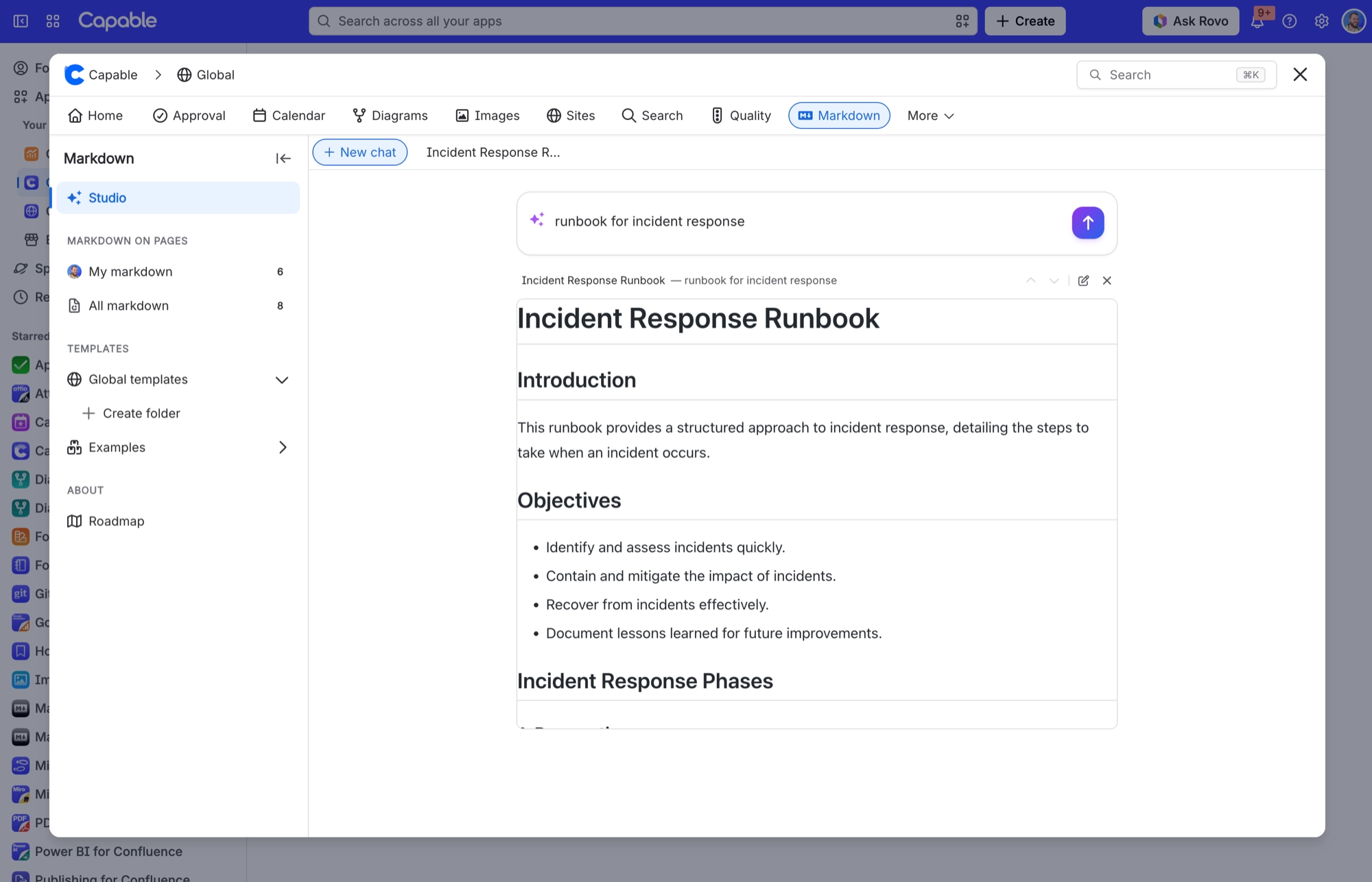The width and height of the screenshot is (1372, 882).
Task: Open the user profile avatar
Action: click(1353, 21)
